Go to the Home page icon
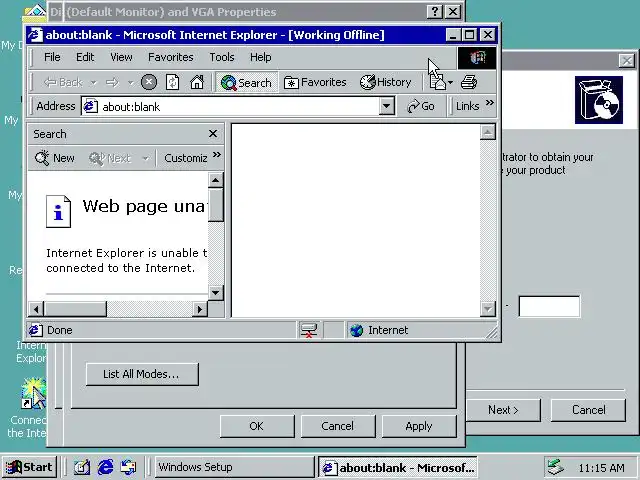 pos(197,82)
